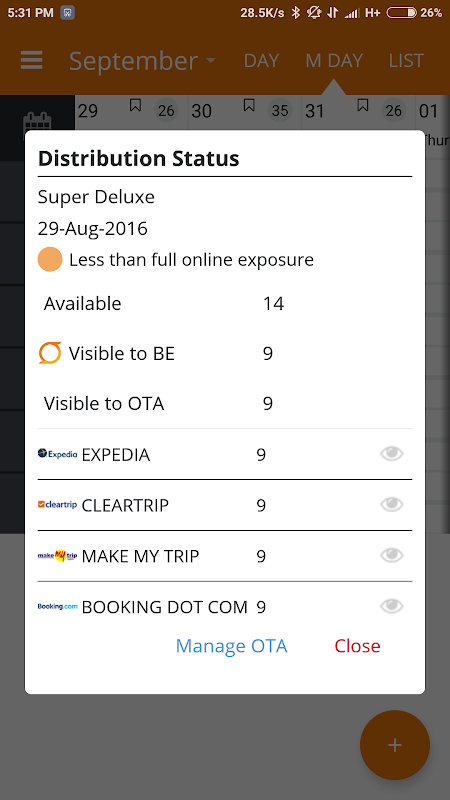The image size is (450, 800).
Task: Toggle the EXPEDIA visibility eye icon
Action: coord(392,454)
